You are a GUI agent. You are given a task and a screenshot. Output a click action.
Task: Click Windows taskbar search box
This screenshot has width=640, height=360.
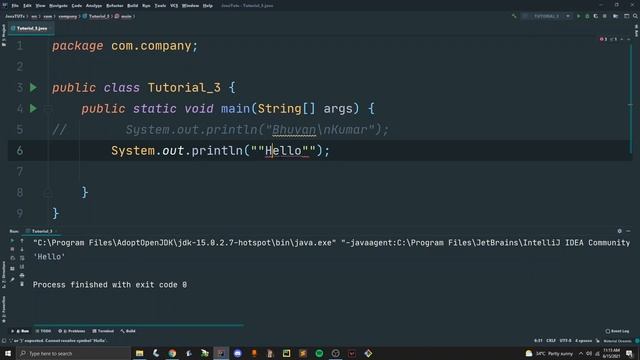(73, 353)
